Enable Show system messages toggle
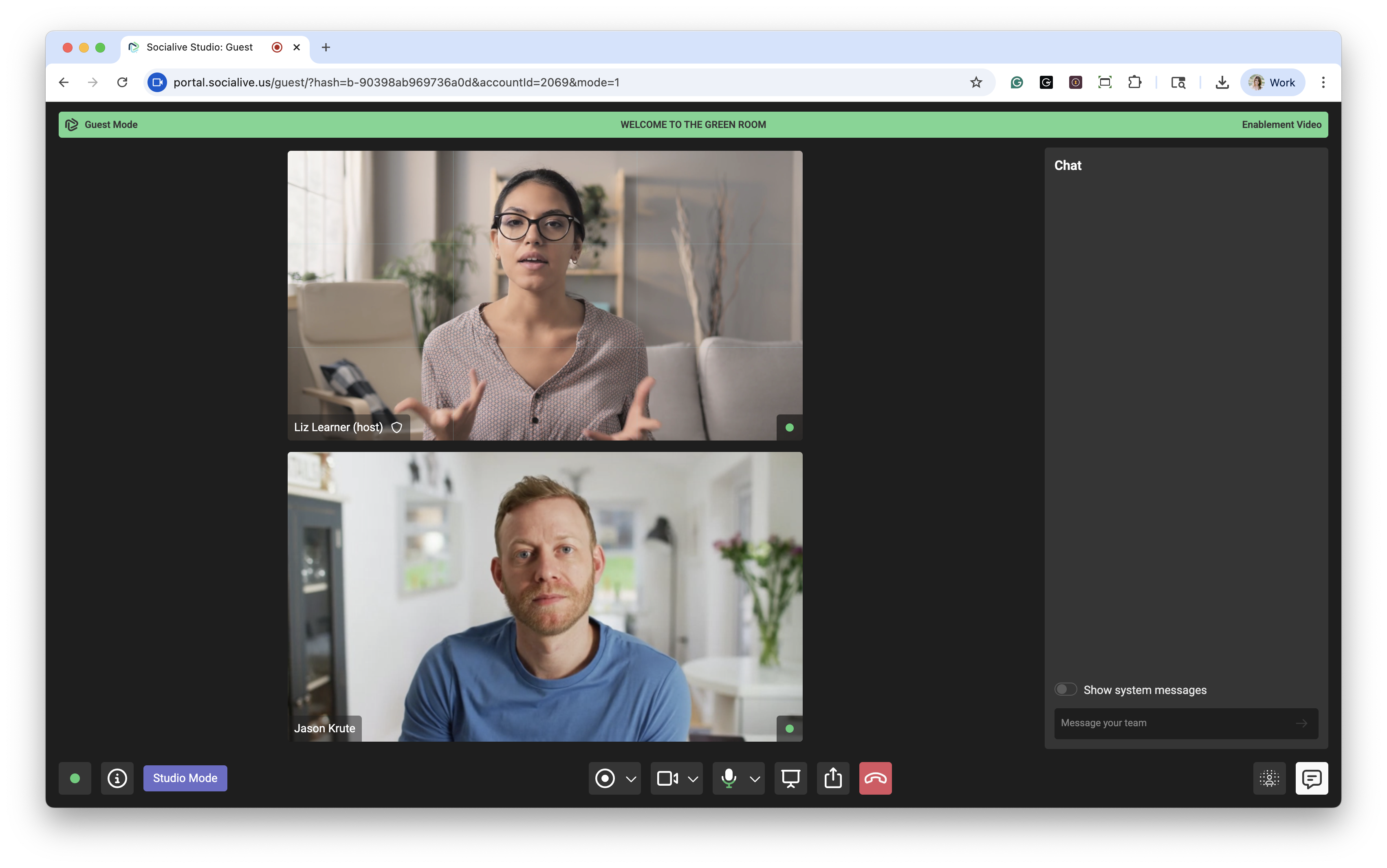The width and height of the screenshot is (1387, 868). click(1066, 690)
